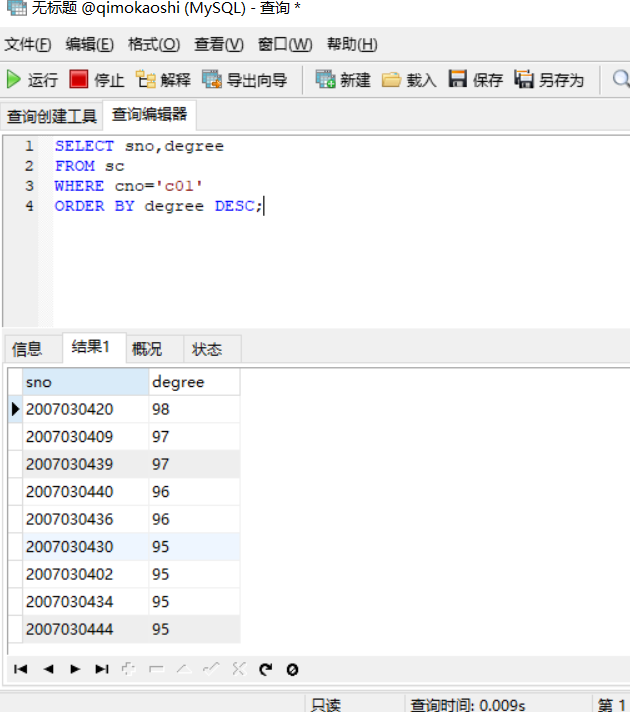This screenshot has width=631, height=712.
Task: Click the edit record triangle icon
Action: (x=184, y=669)
